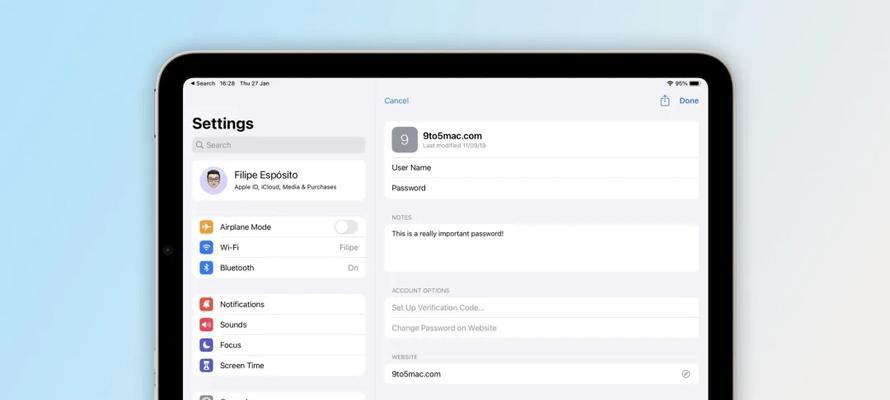Tap the magnifier icon in the Search field
The height and width of the screenshot is (400, 890).
(200, 145)
